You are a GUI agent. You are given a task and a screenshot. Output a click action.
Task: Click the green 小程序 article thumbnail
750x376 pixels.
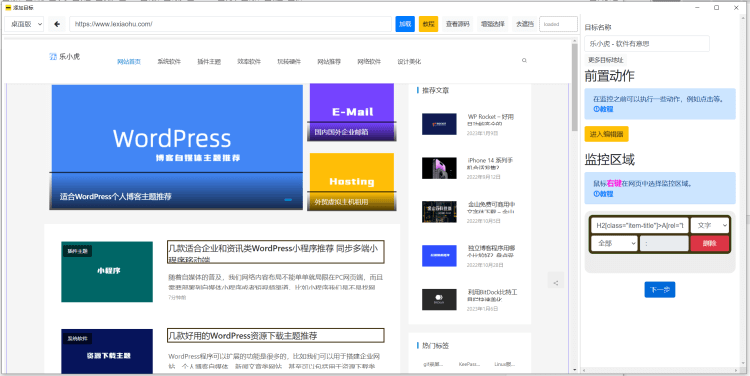click(x=107, y=272)
